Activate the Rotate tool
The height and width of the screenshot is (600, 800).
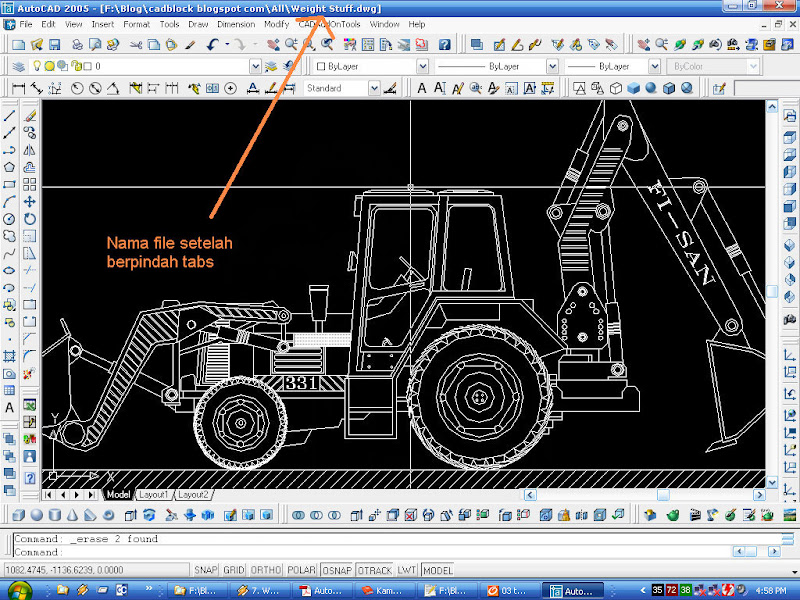(x=30, y=219)
